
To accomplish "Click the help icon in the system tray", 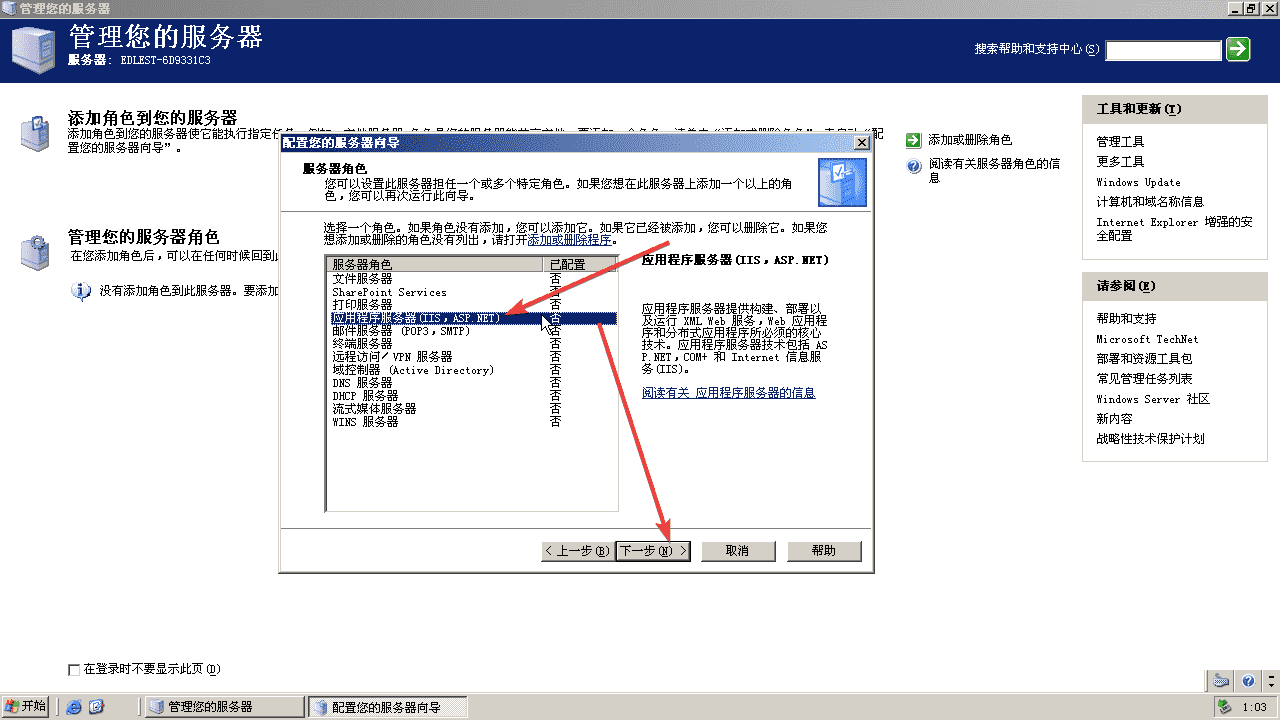I will click(1248, 681).
